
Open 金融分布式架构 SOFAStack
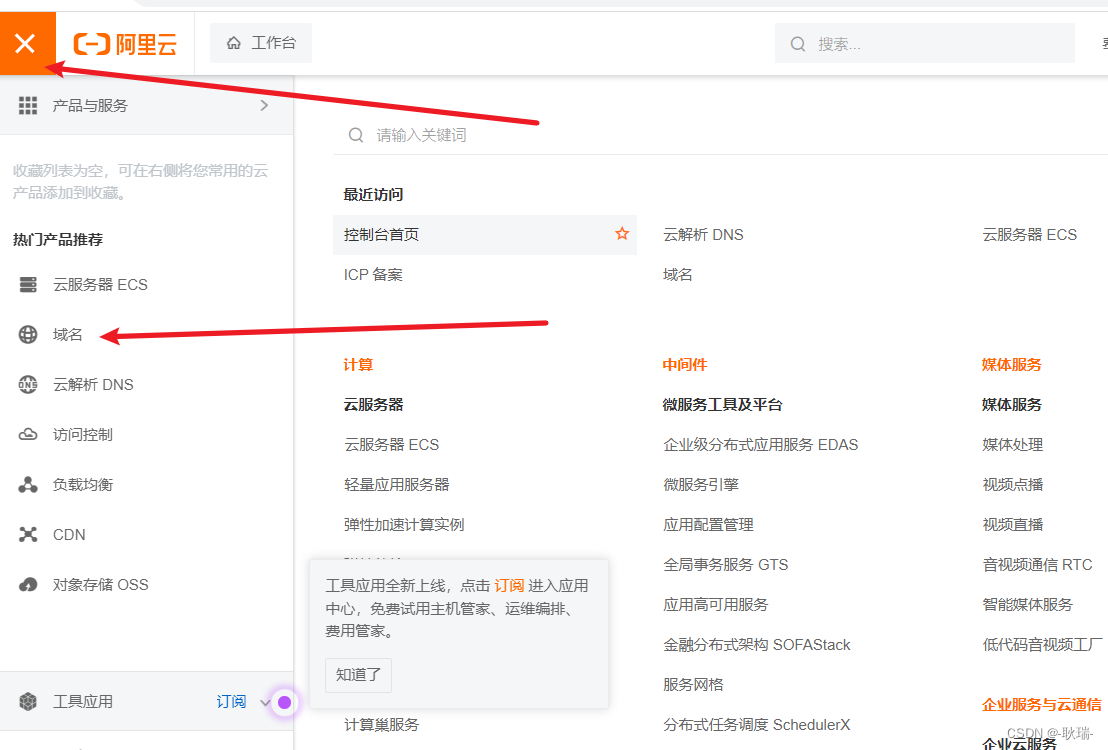click(x=756, y=645)
